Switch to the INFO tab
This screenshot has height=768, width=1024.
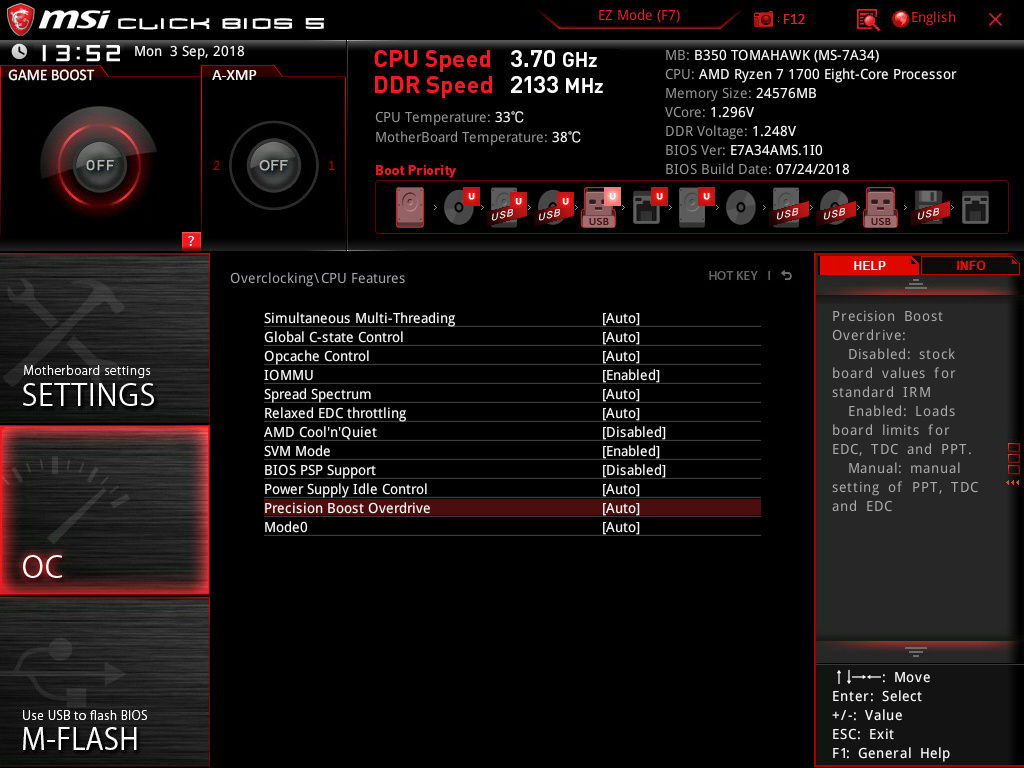[x=970, y=265]
